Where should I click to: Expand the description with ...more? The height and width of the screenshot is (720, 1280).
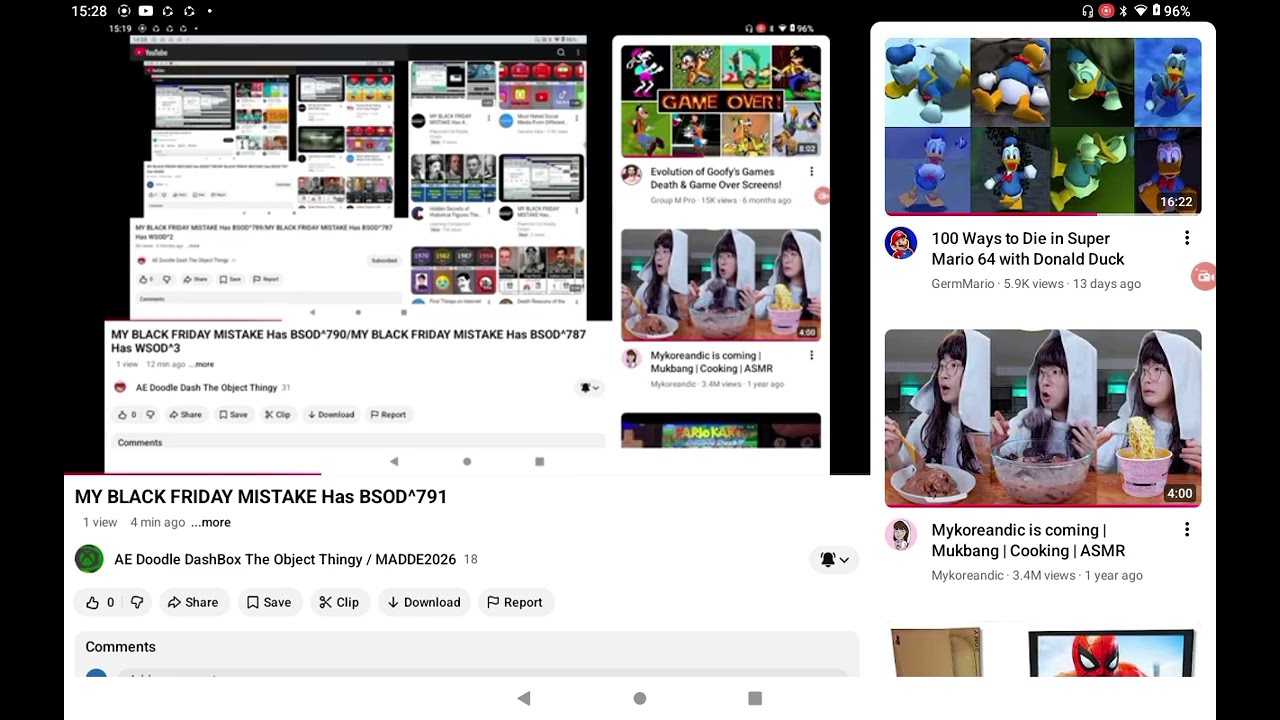click(x=211, y=522)
